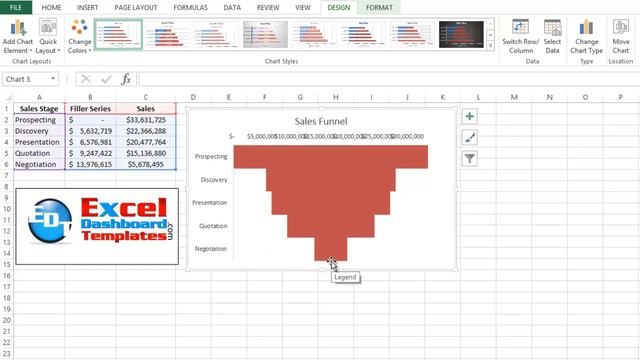Open the FORMULAS tab

pyautogui.click(x=190, y=7)
